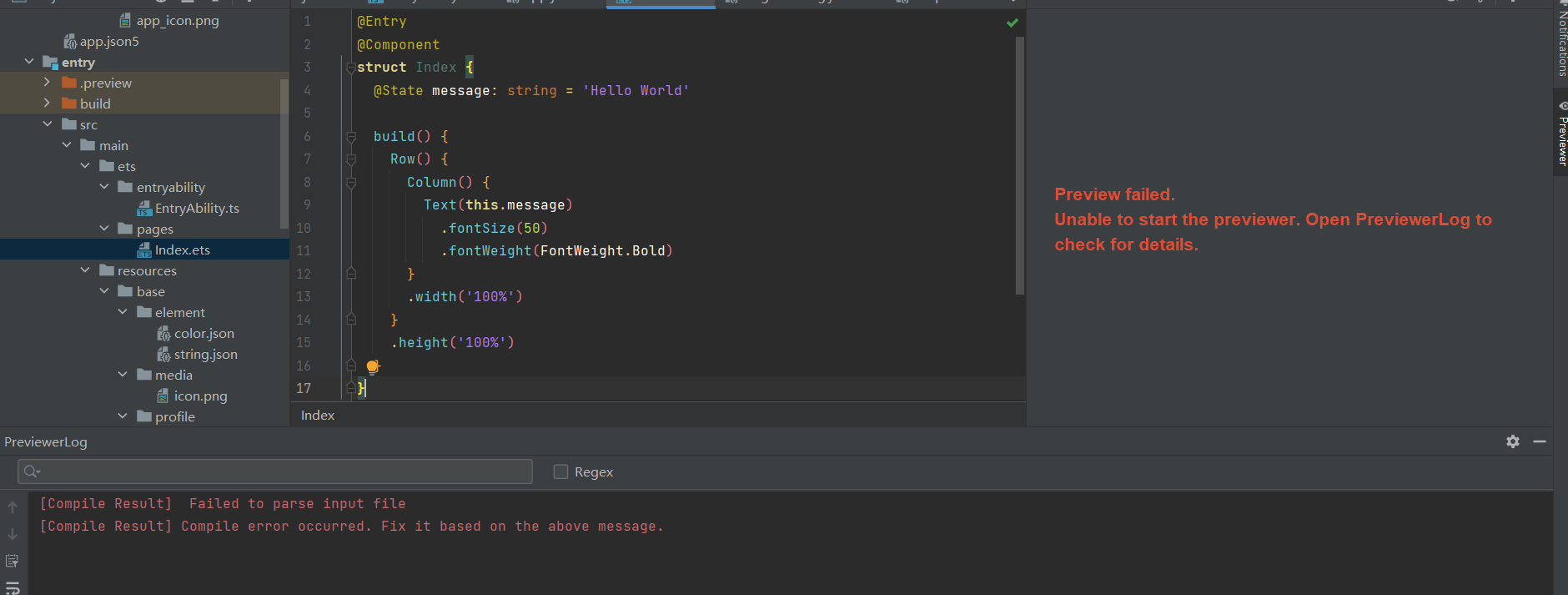Click .fontSize(50) in the code

pos(494,228)
